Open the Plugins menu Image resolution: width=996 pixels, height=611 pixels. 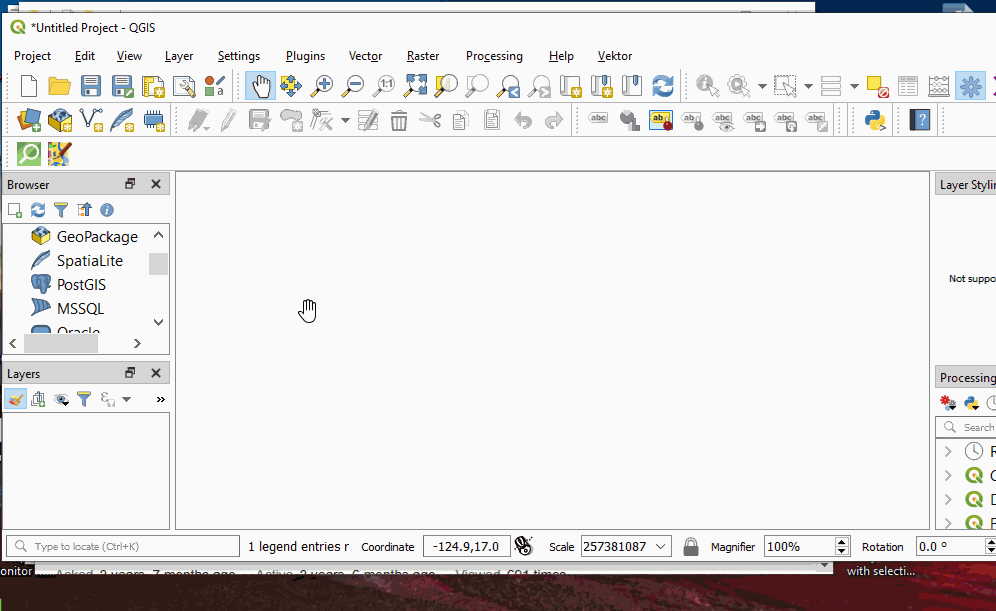point(305,56)
